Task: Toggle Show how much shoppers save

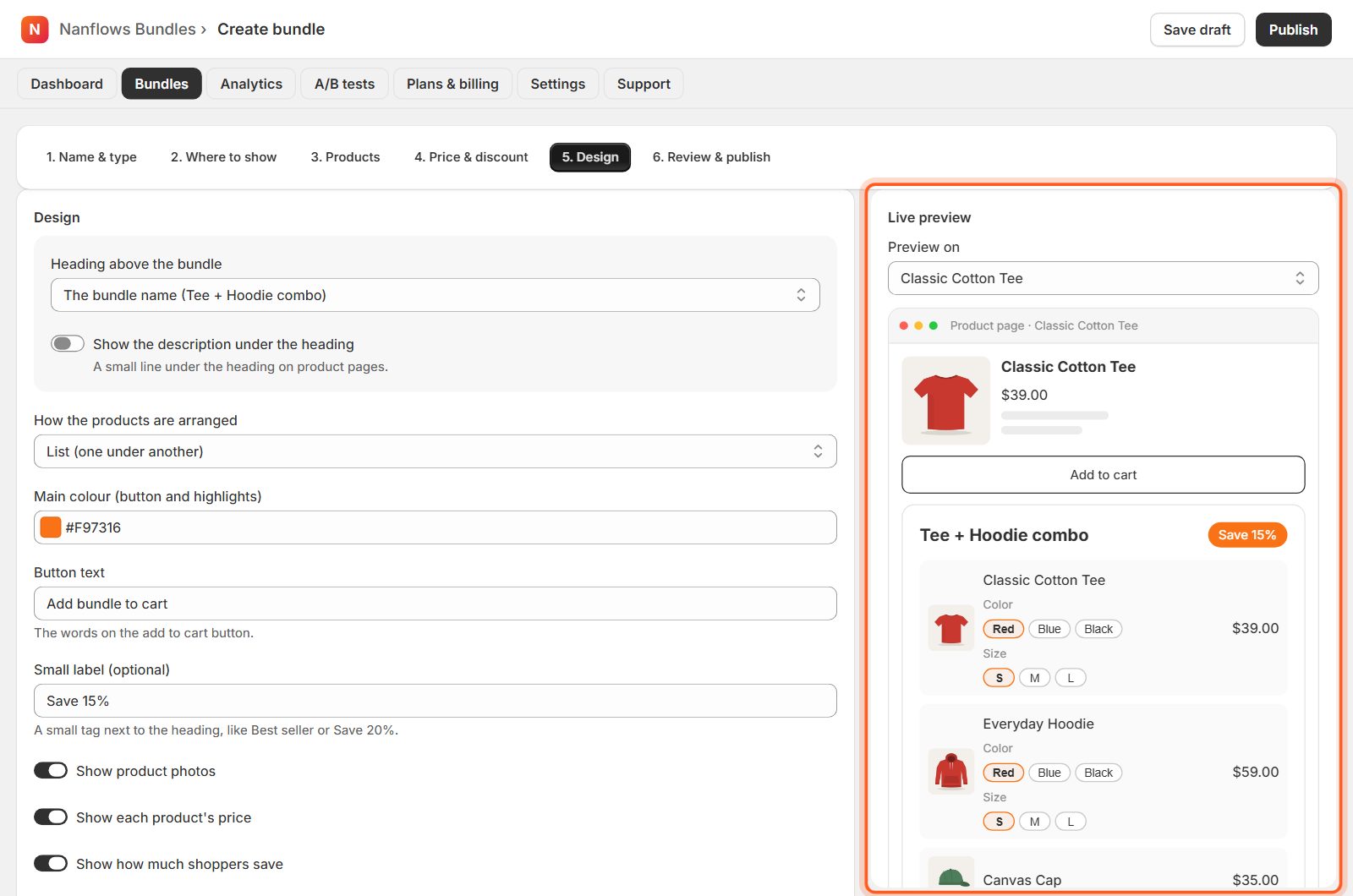Action: 51,863
